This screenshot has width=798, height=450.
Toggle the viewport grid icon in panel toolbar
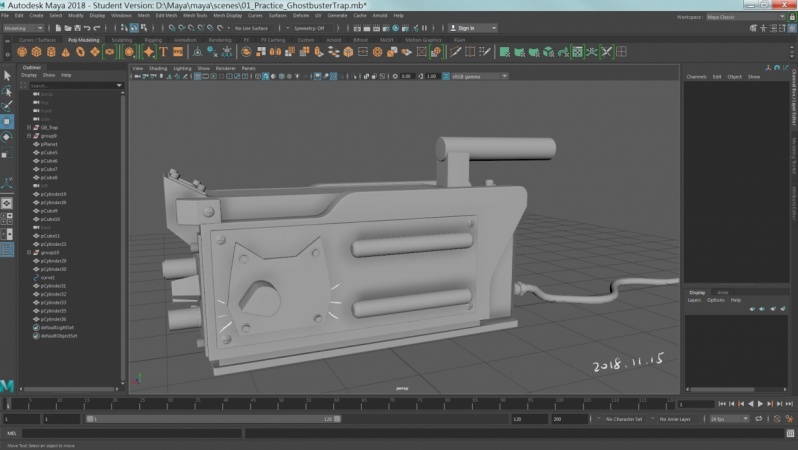pyautogui.click(x=197, y=76)
